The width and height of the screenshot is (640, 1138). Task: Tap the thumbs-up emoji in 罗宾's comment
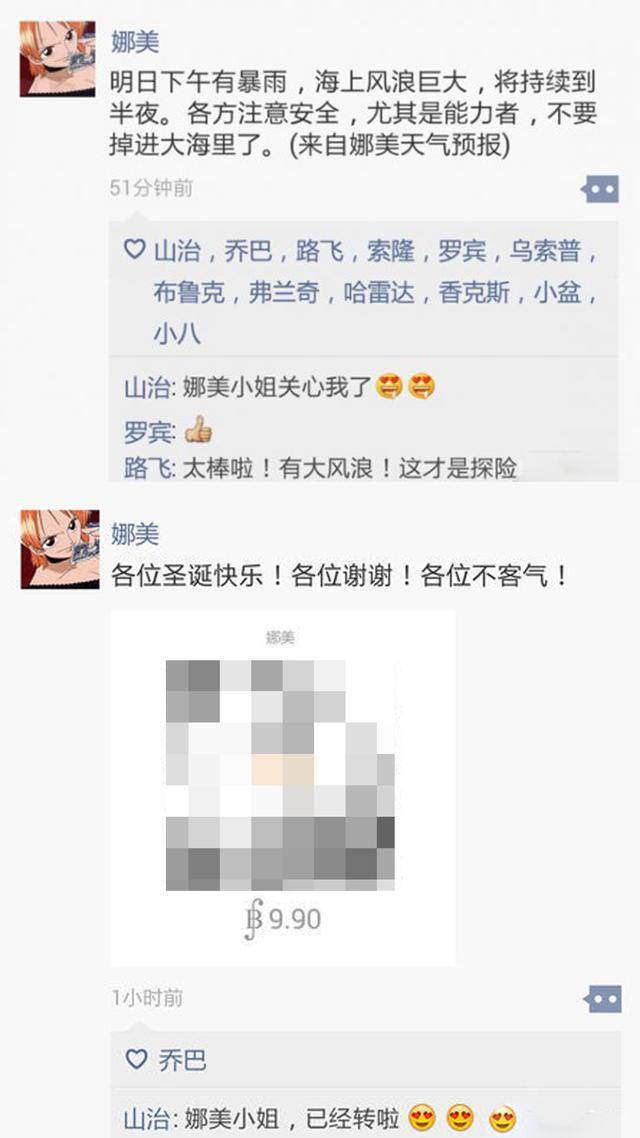pos(198,430)
